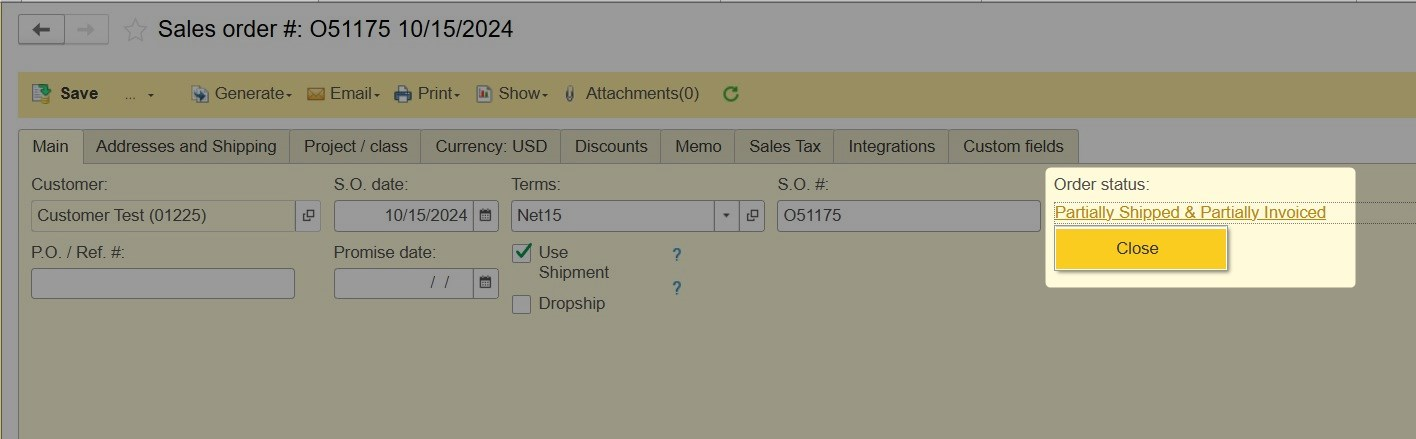This screenshot has width=1416, height=439.
Task: Click the P.O. / Ref. # input field
Action: coord(163,283)
